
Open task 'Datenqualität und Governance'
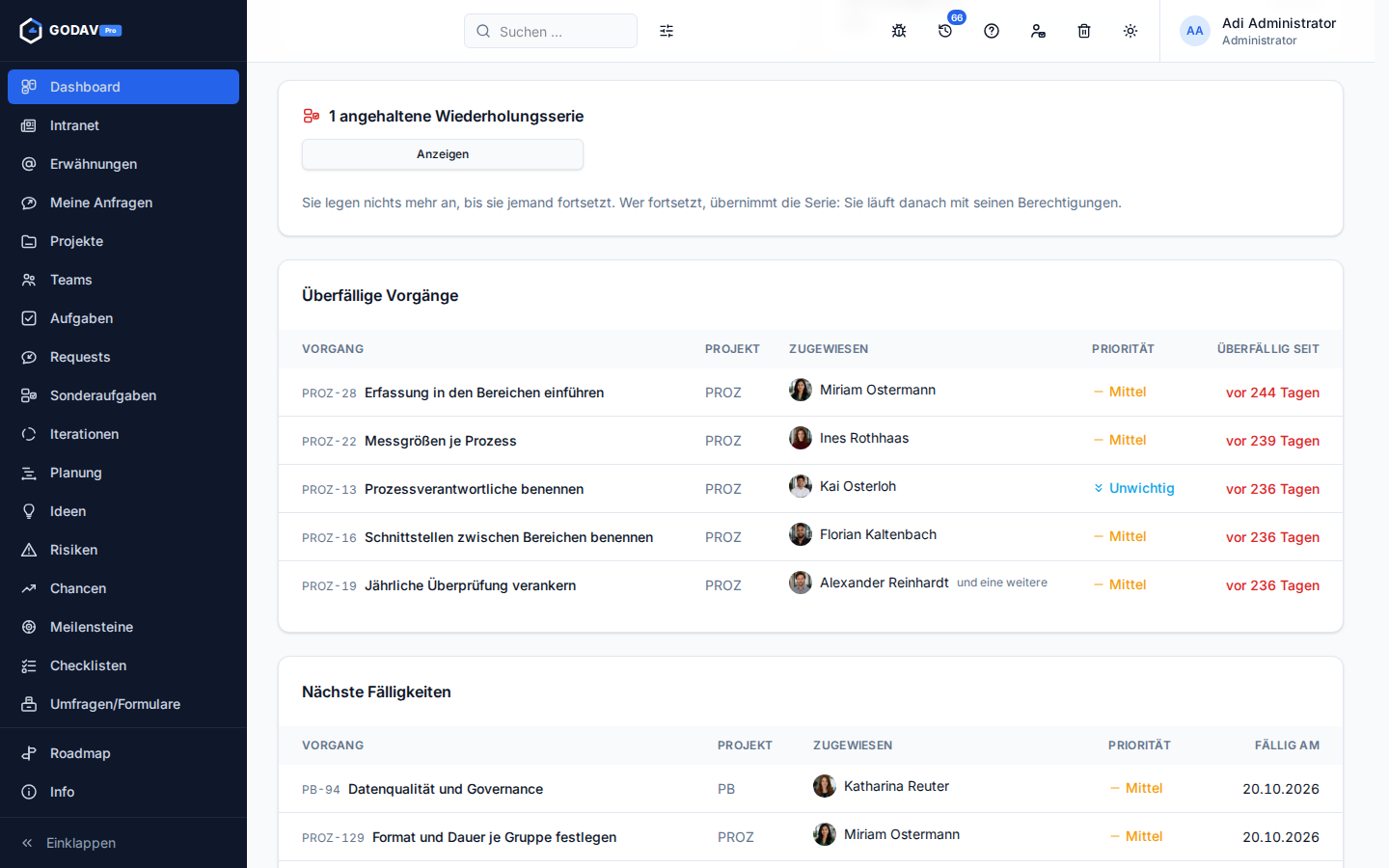coord(446,789)
